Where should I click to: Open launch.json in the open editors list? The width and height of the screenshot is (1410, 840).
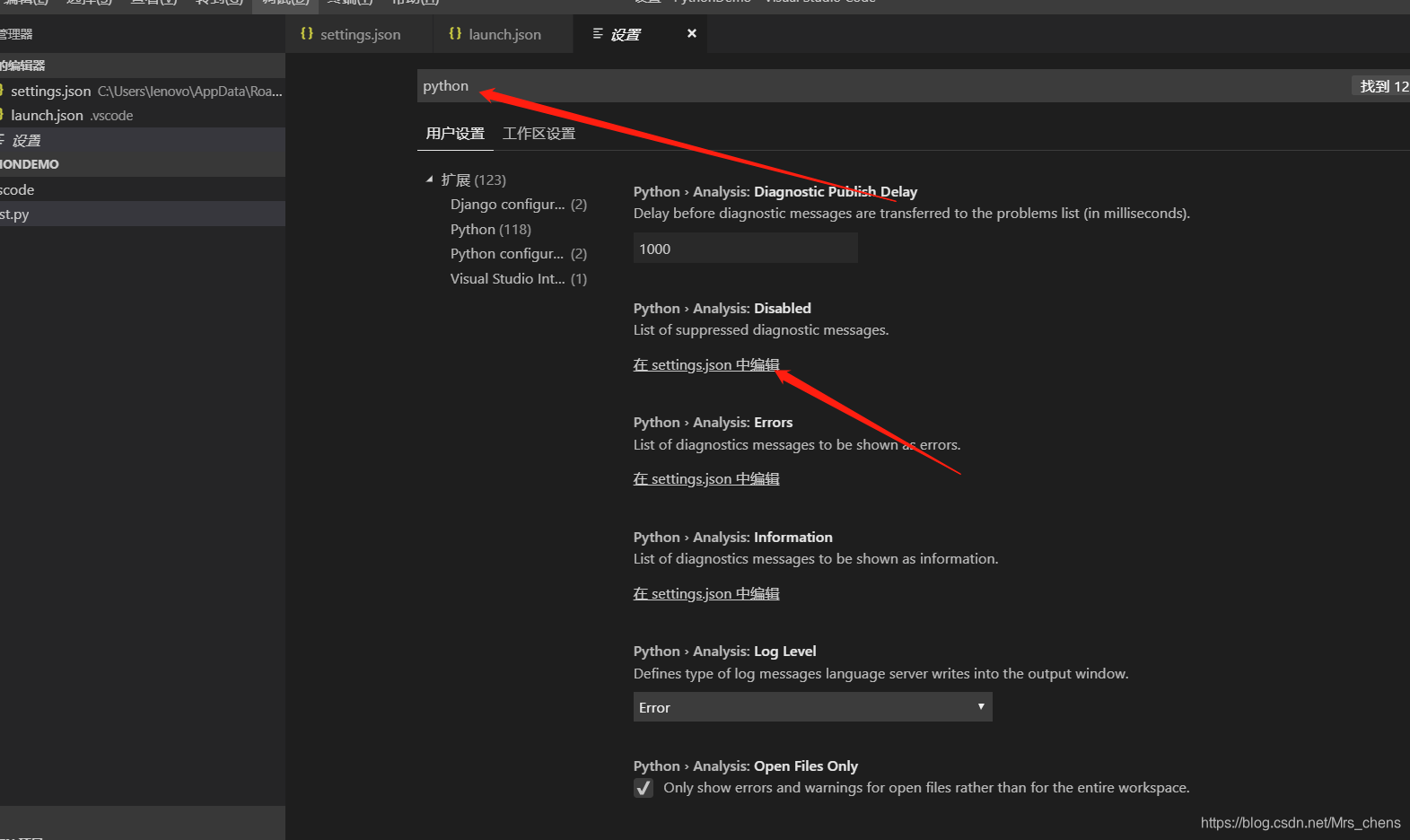point(143,115)
